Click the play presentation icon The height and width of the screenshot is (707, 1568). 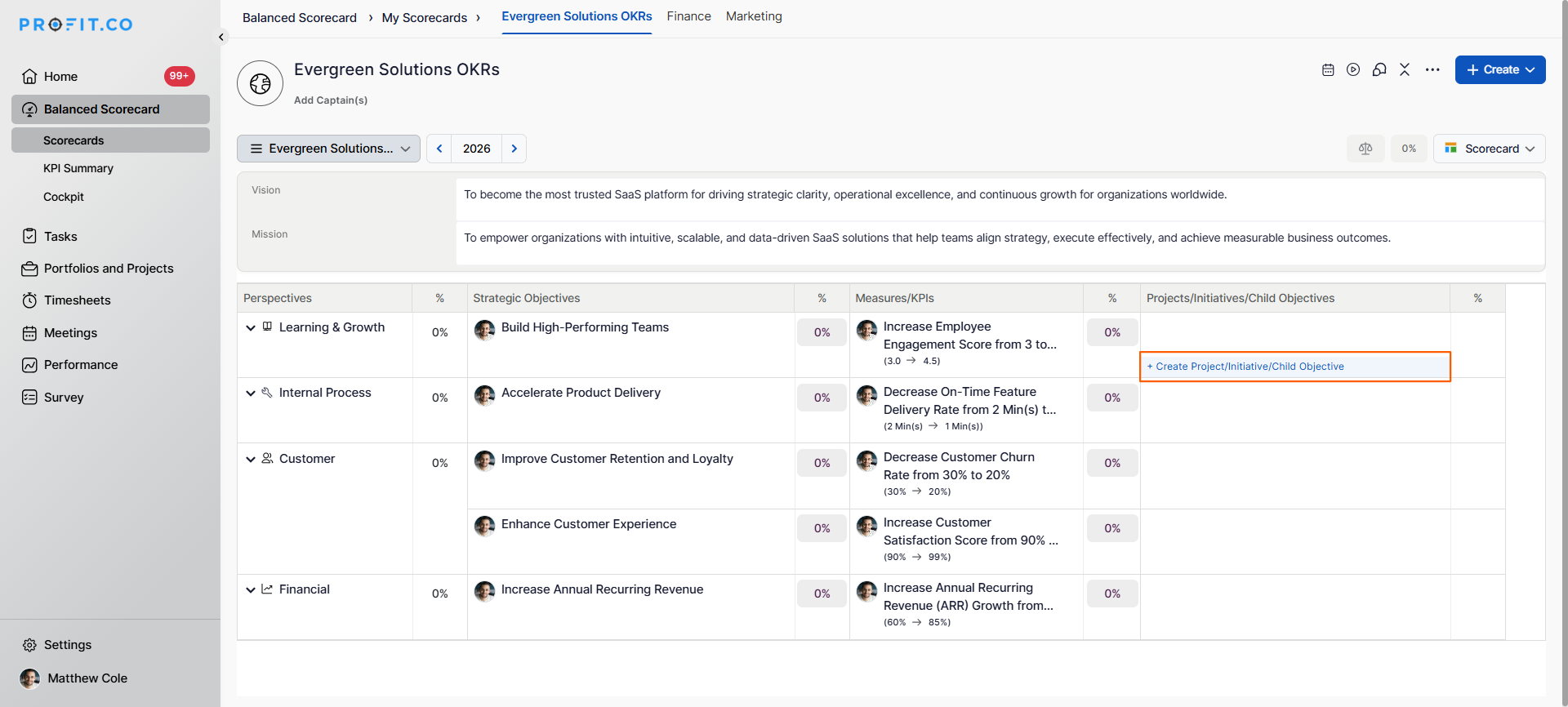coord(1353,70)
